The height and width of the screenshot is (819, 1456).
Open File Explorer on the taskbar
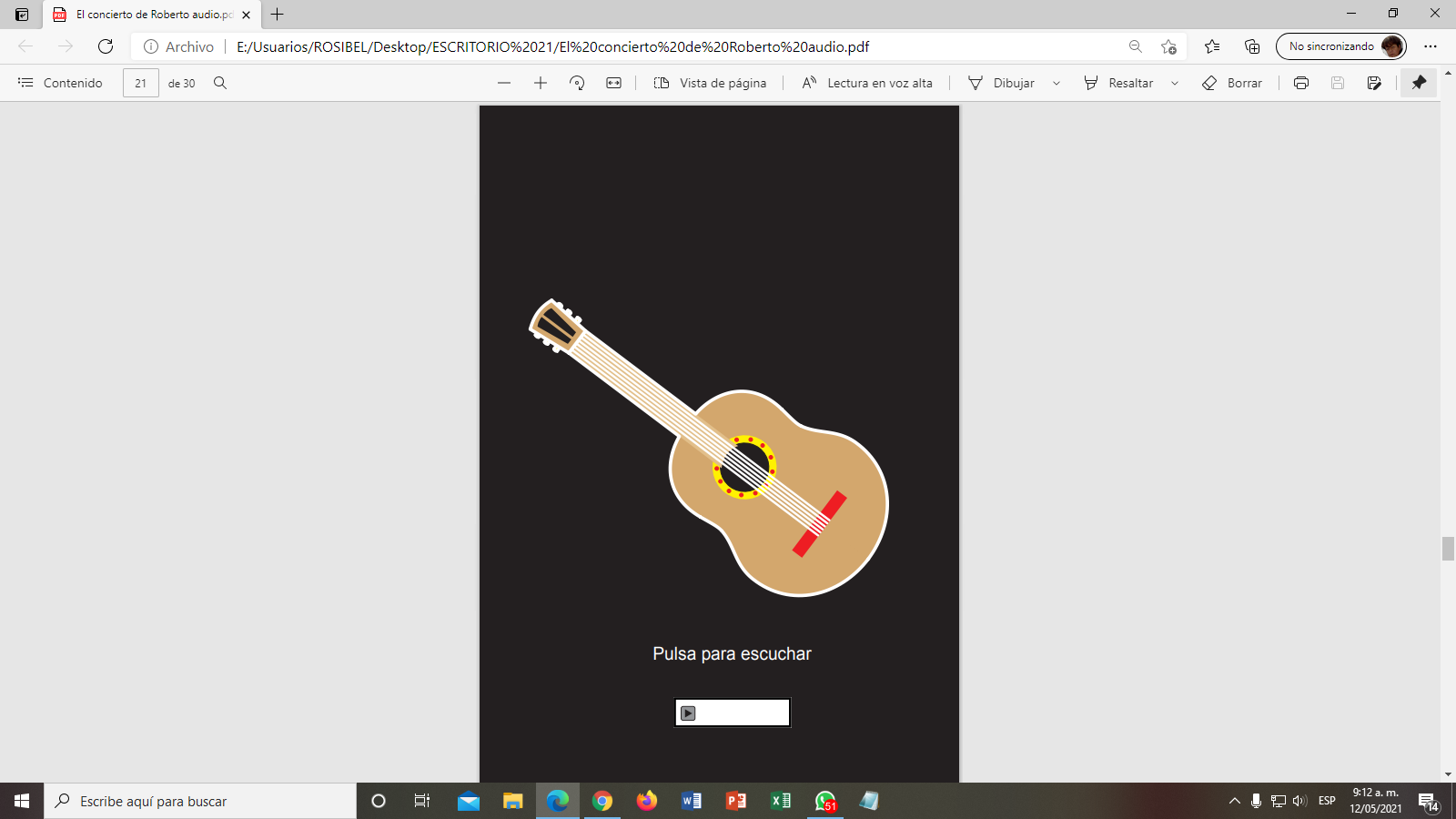tap(513, 801)
